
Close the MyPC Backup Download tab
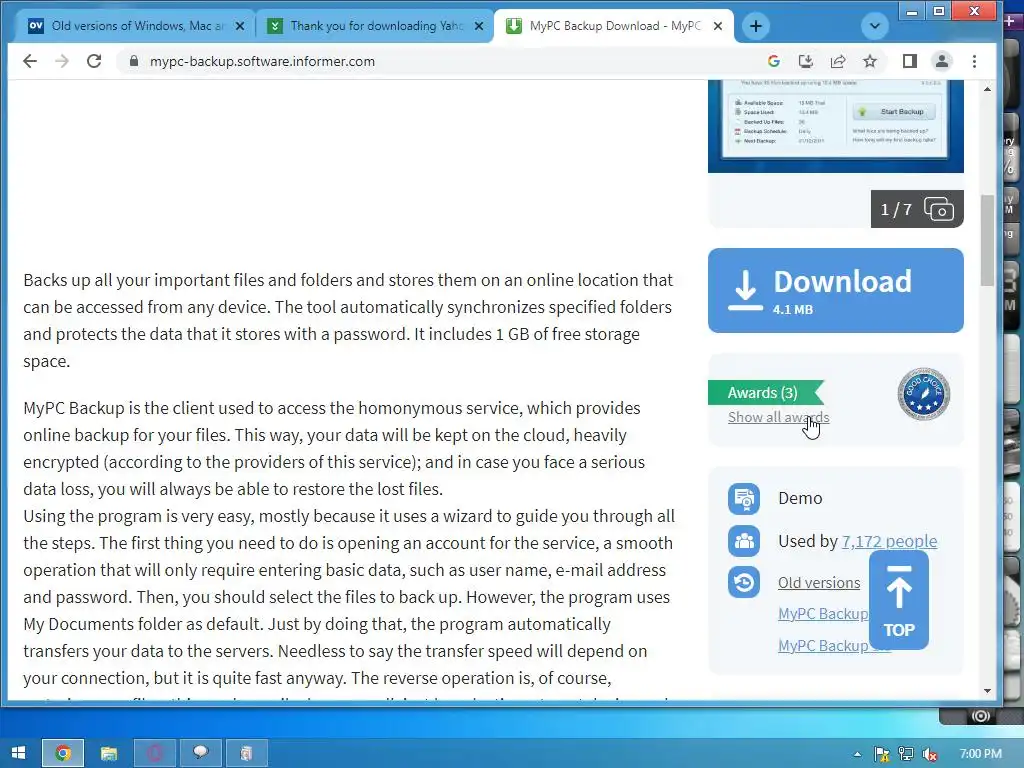pyautogui.click(x=718, y=26)
